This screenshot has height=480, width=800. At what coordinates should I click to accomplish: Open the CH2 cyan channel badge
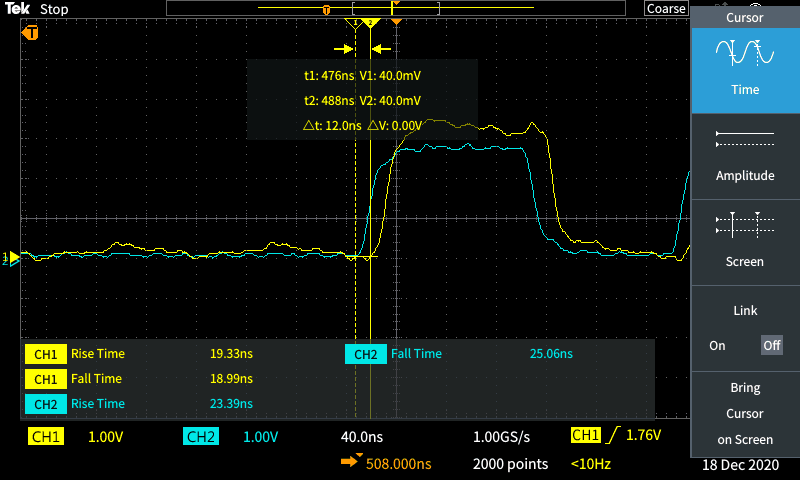click(x=200, y=437)
